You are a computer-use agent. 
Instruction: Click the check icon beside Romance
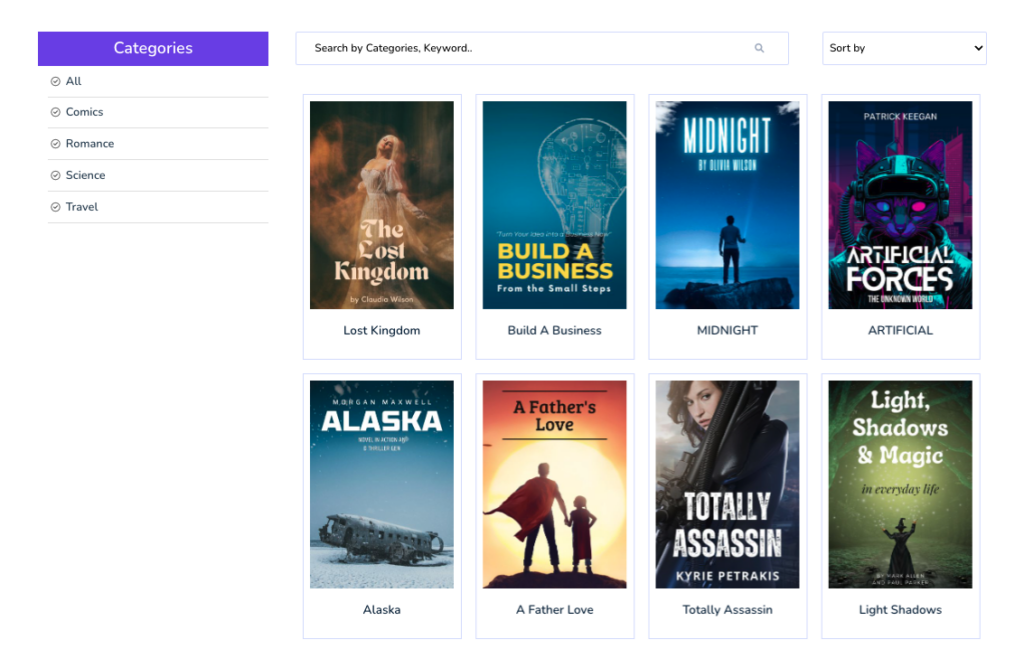(x=56, y=144)
